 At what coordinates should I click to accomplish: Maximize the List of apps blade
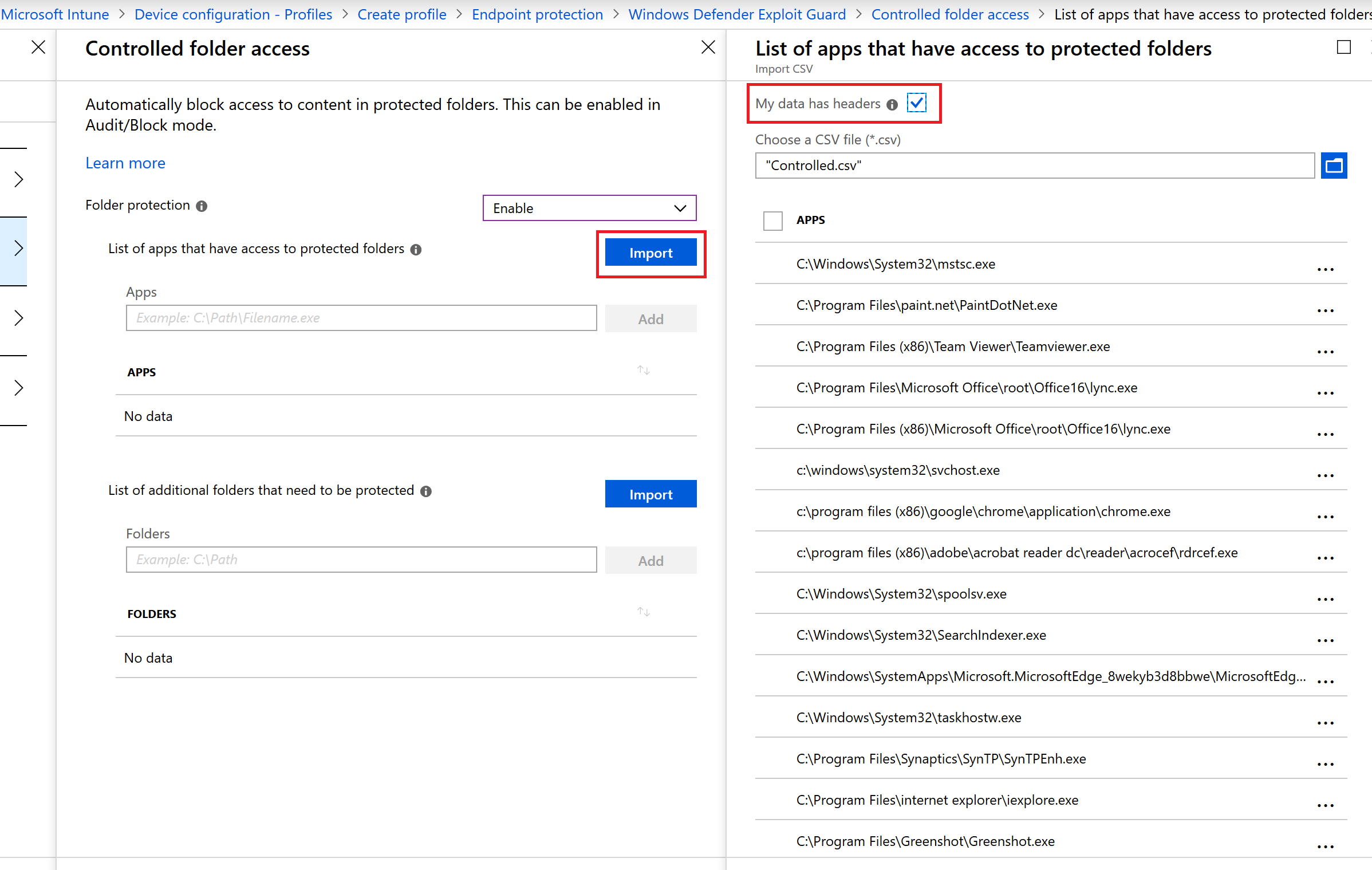coord(1343,47)
